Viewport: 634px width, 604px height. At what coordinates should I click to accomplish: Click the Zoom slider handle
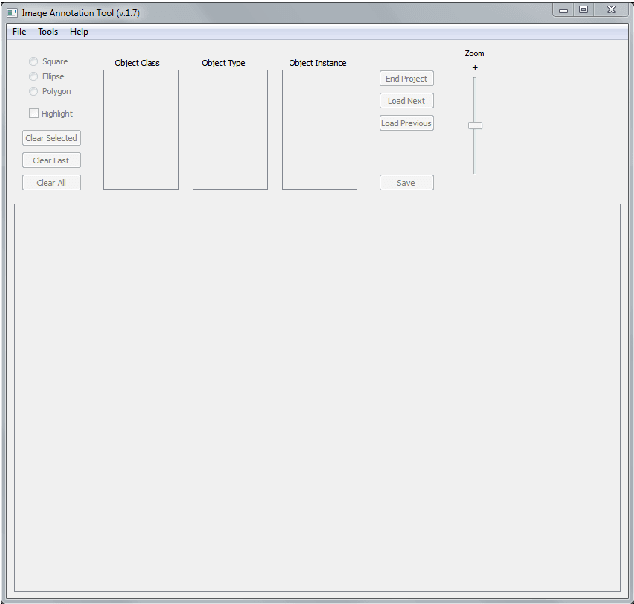475,125
